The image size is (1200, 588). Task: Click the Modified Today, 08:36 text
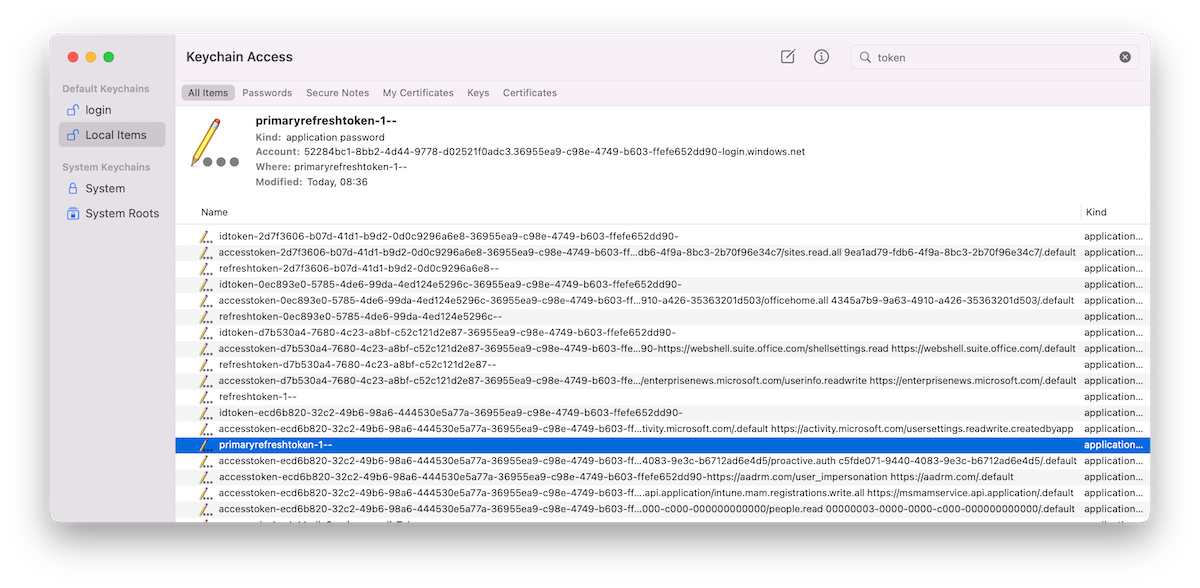pyautogui.click(x=312, y=182)
